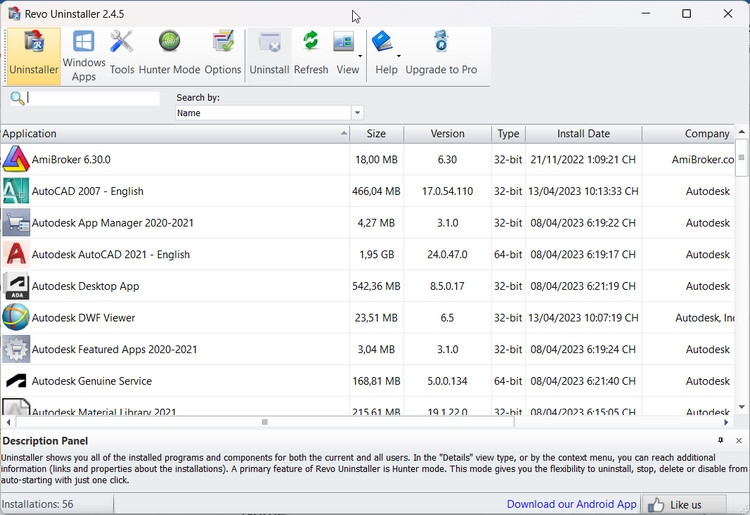Screen dimensions: 750x515
Task: Click Upgrade to Pro
Action: click(x=441, y=56)
